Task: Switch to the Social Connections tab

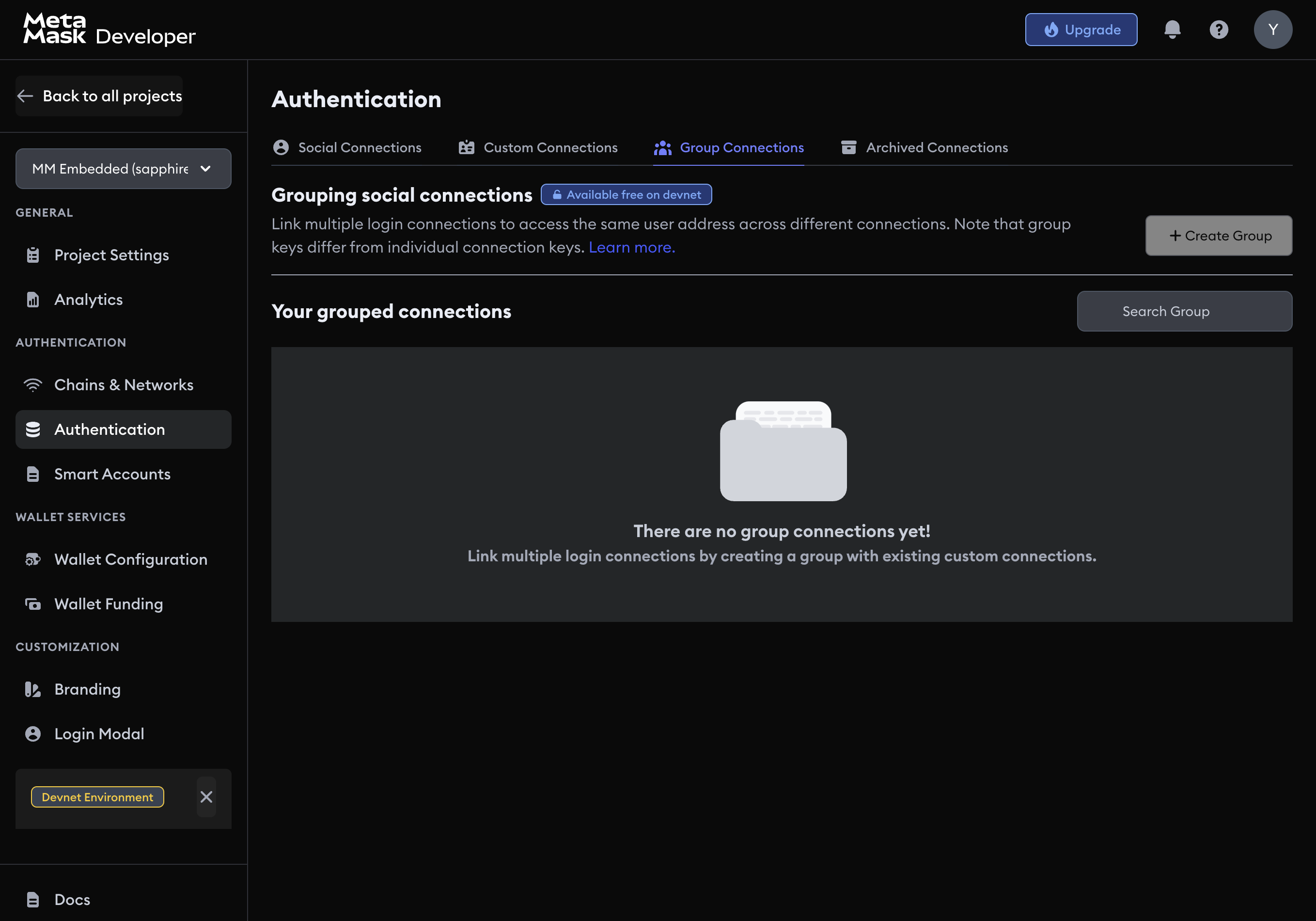Action: (347, 147)
